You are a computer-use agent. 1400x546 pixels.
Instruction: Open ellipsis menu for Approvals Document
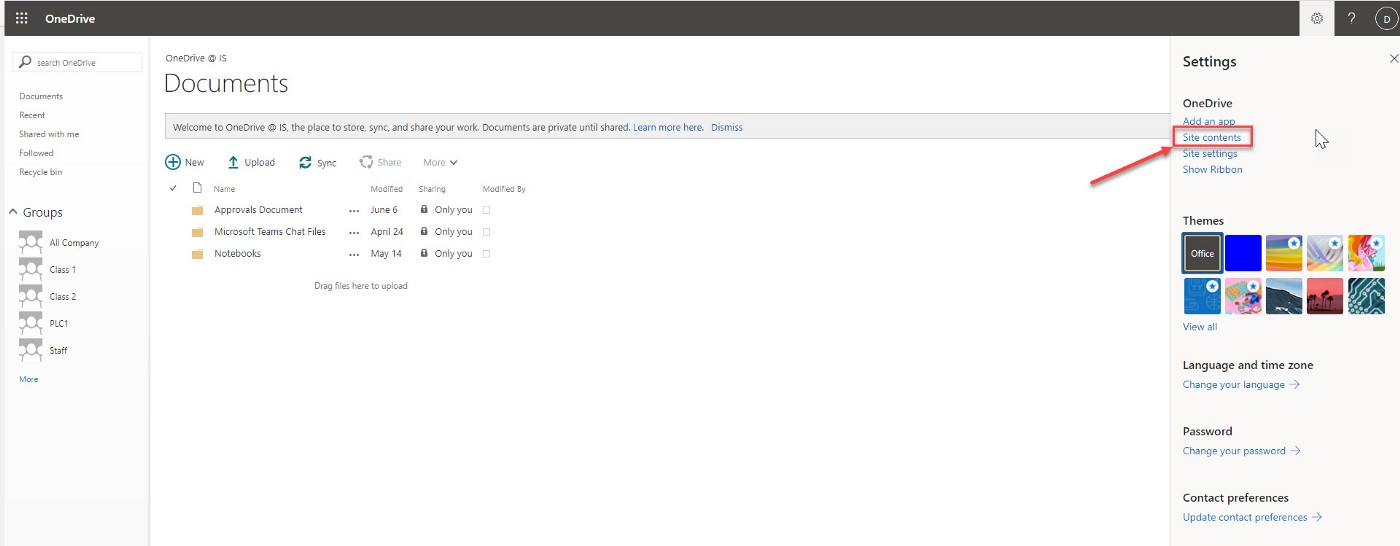(x=354, y=211)
